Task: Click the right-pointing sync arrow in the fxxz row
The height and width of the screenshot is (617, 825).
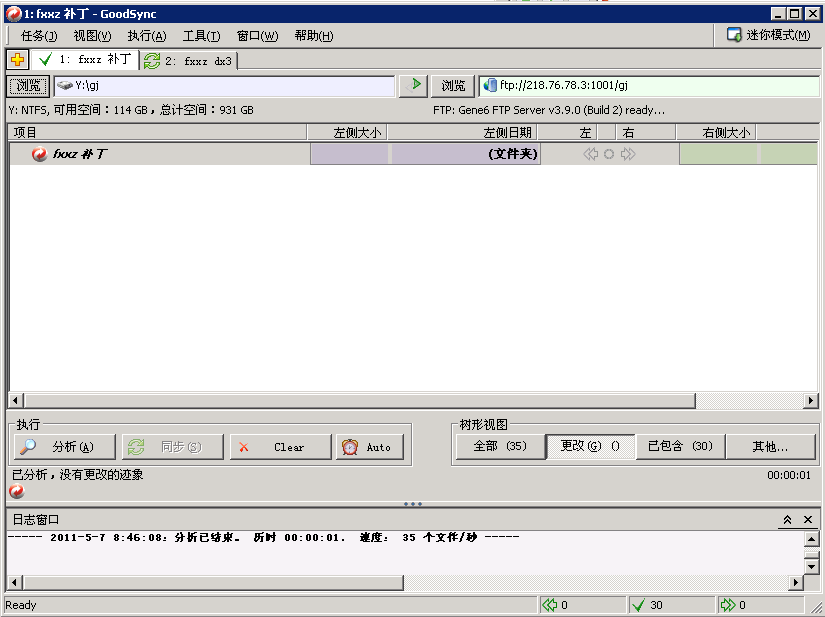Action: [628, 154]
